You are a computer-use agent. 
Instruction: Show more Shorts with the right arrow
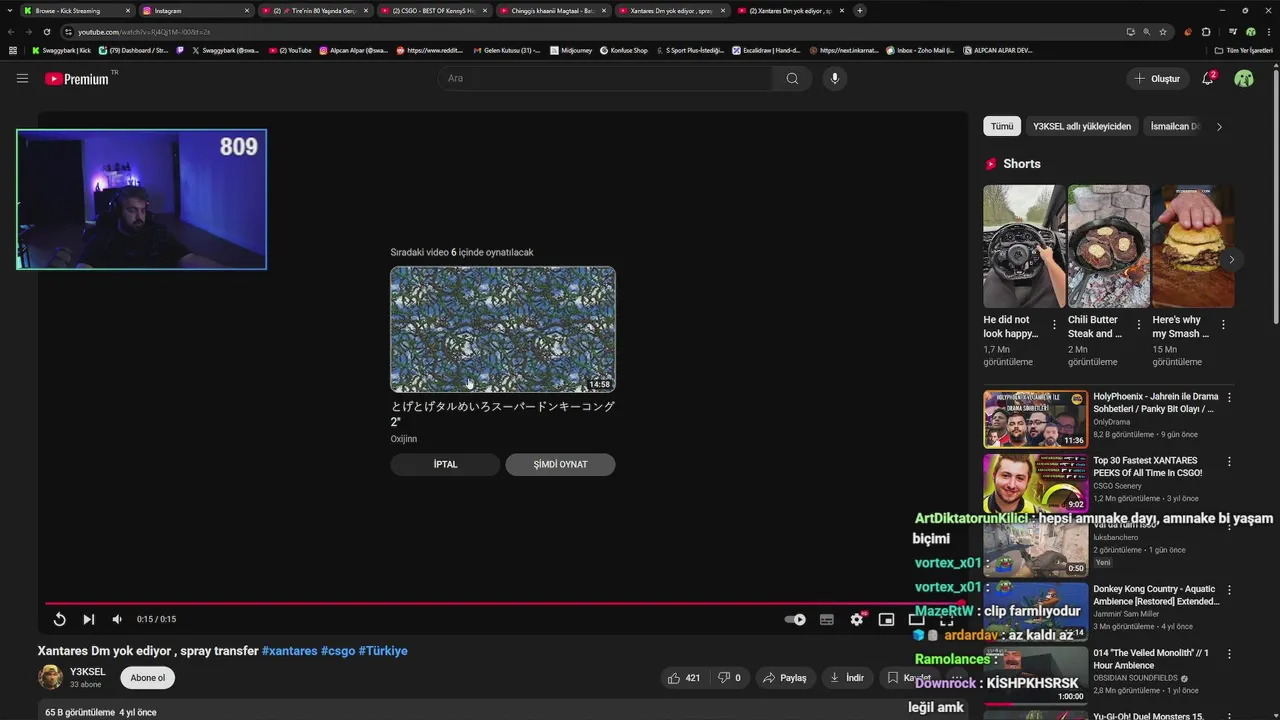click(x=1231, y=259)
